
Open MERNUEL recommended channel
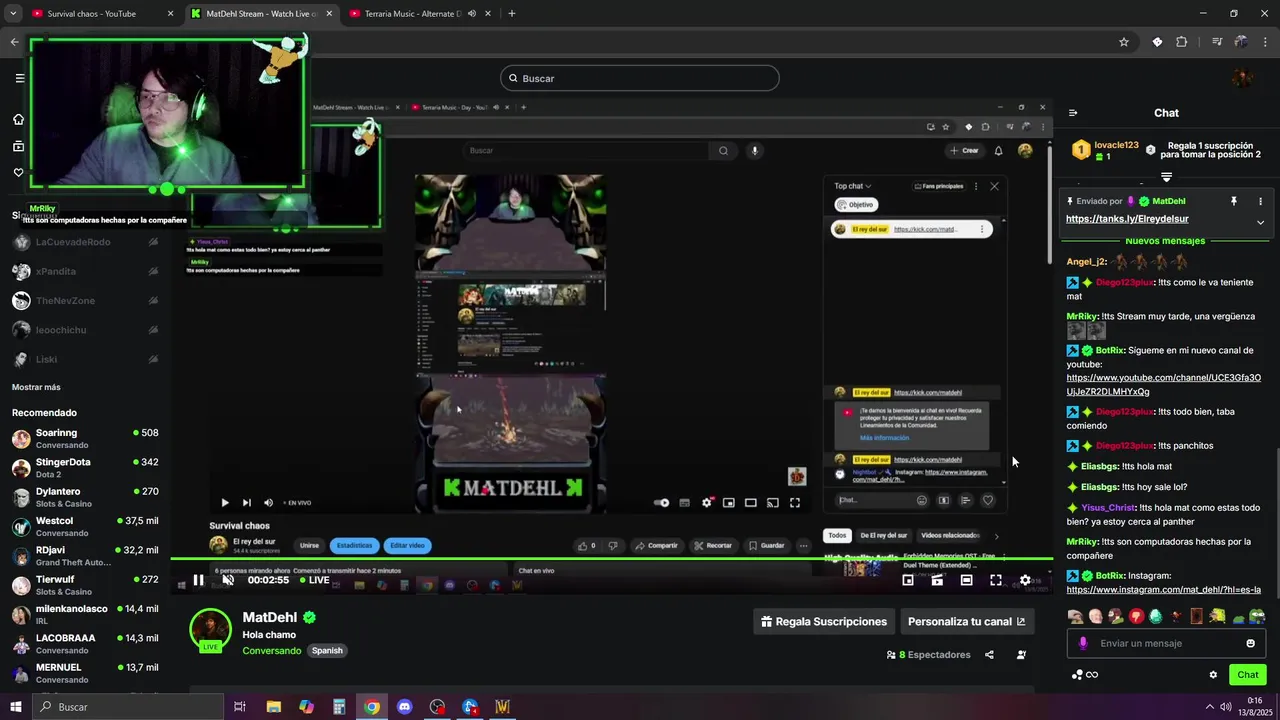coord(85,673)
